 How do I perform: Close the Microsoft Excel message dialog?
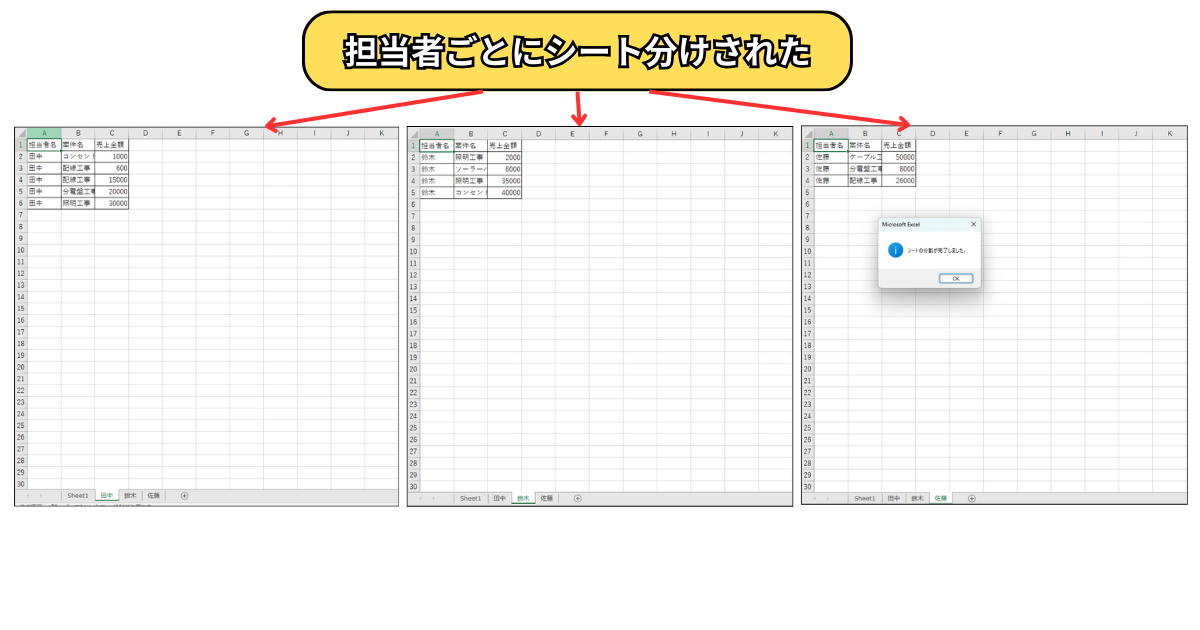click(974, 224)
